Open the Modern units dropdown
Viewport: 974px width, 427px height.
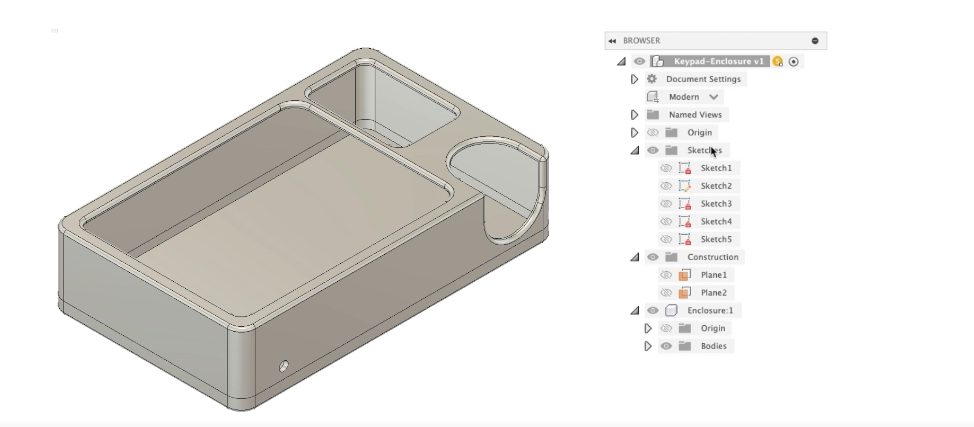pyautogui.click(x=714, y=97)
